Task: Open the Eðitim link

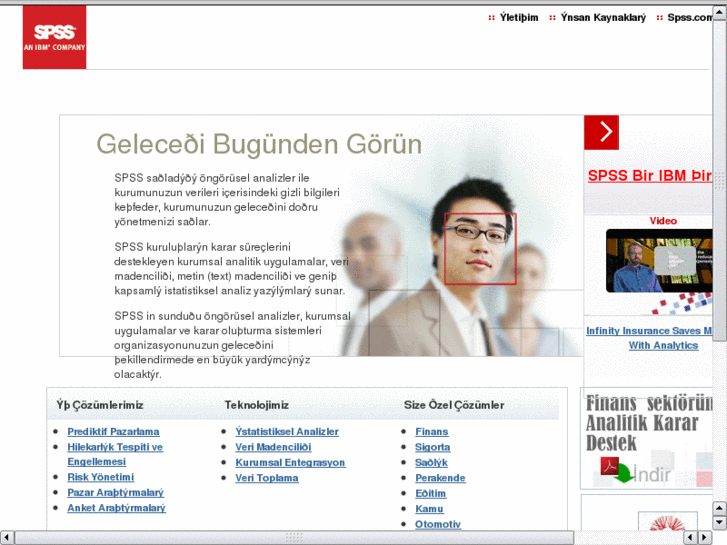Action: pos(430,494)
